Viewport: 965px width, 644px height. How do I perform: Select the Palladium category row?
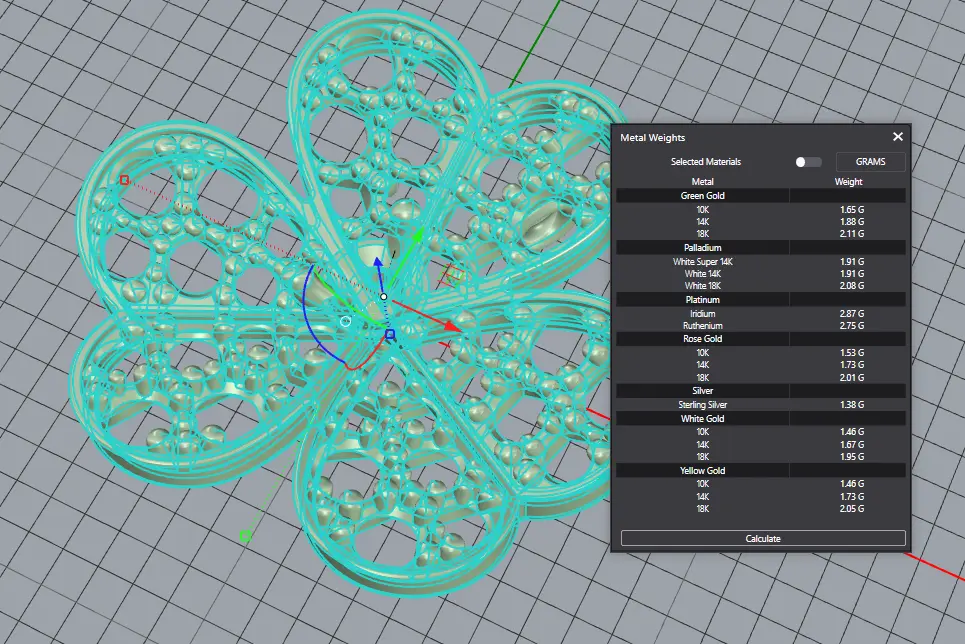point(761,248)
